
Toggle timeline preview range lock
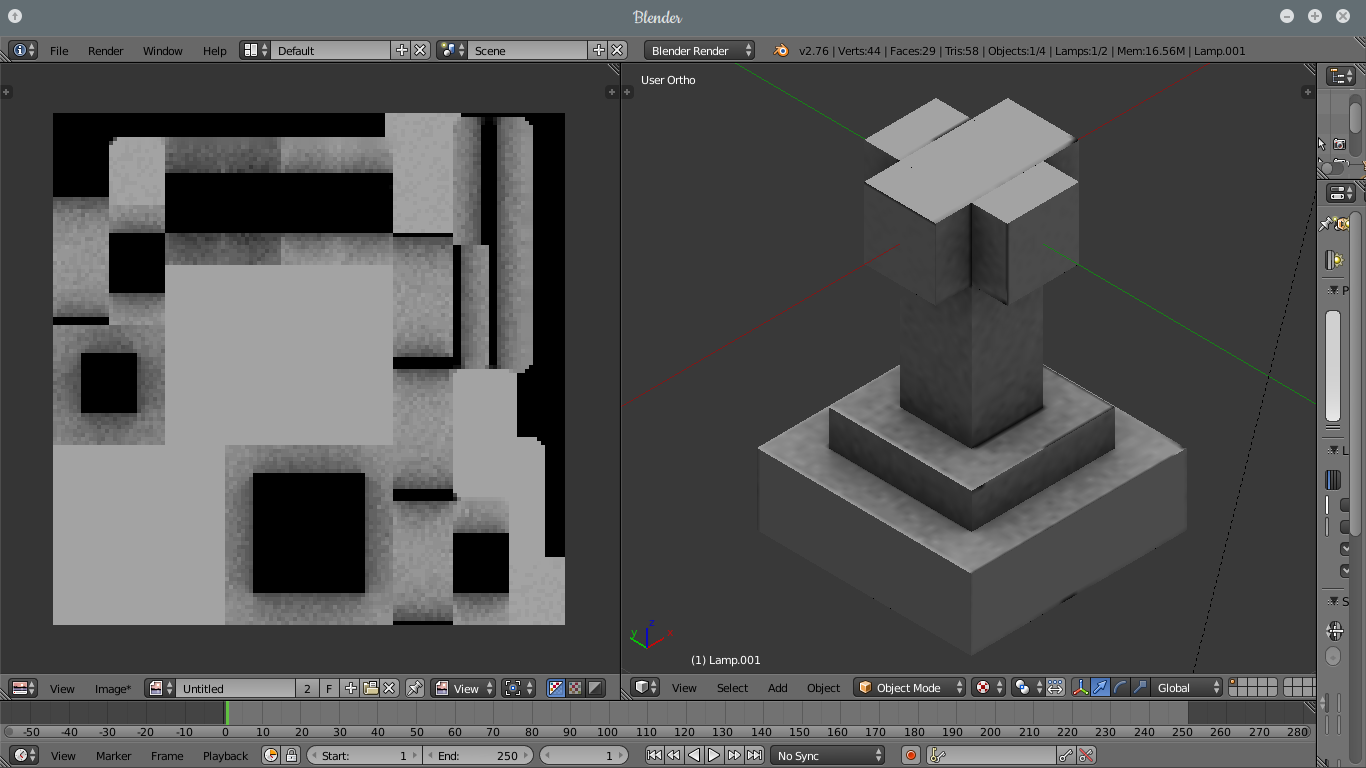click(x=291, y=756)
